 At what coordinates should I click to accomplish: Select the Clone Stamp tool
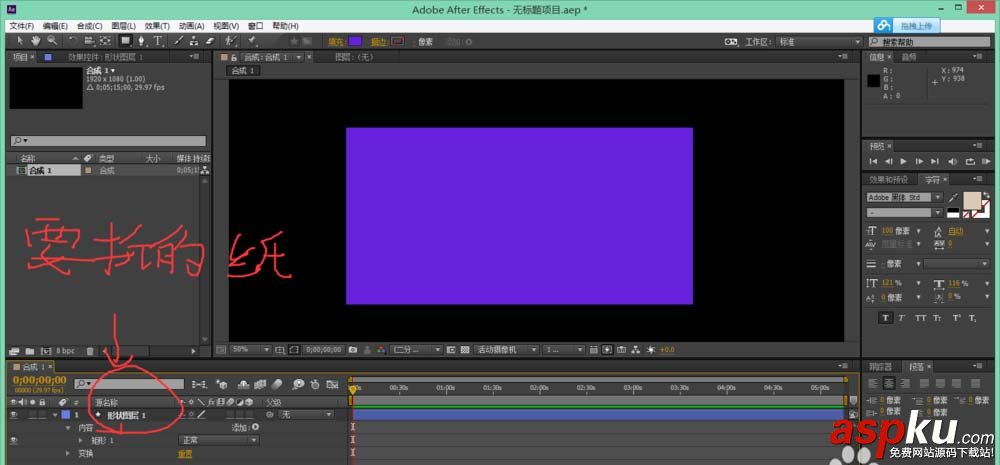pos(194,41)
